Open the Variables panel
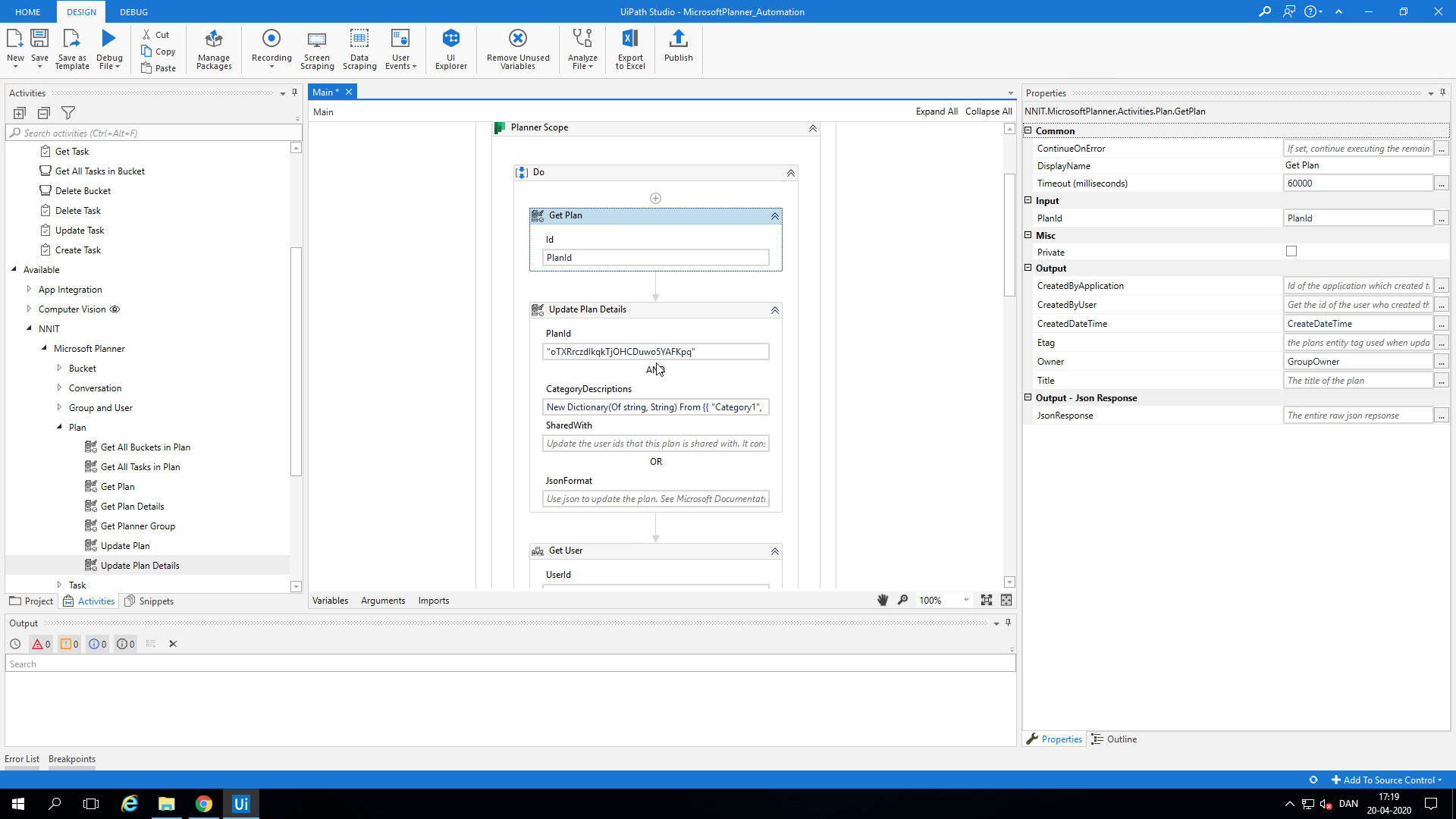This screenshot has height=819, width=1456. (x=331, y=601)
